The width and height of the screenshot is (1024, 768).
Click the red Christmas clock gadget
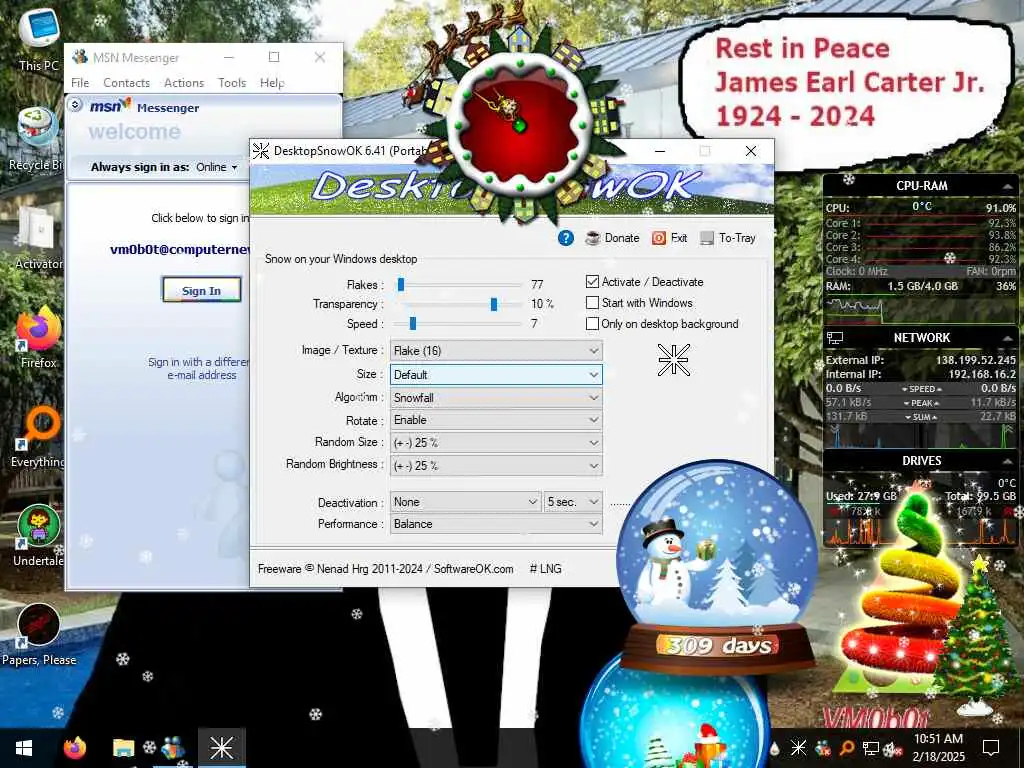520,124
